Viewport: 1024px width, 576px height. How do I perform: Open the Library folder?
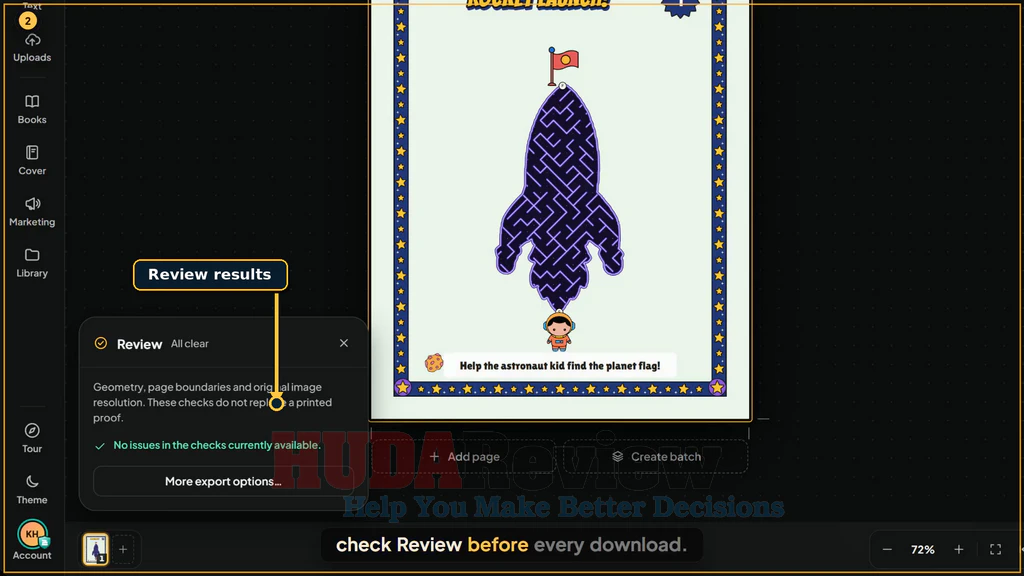click(x=32, y=263)
